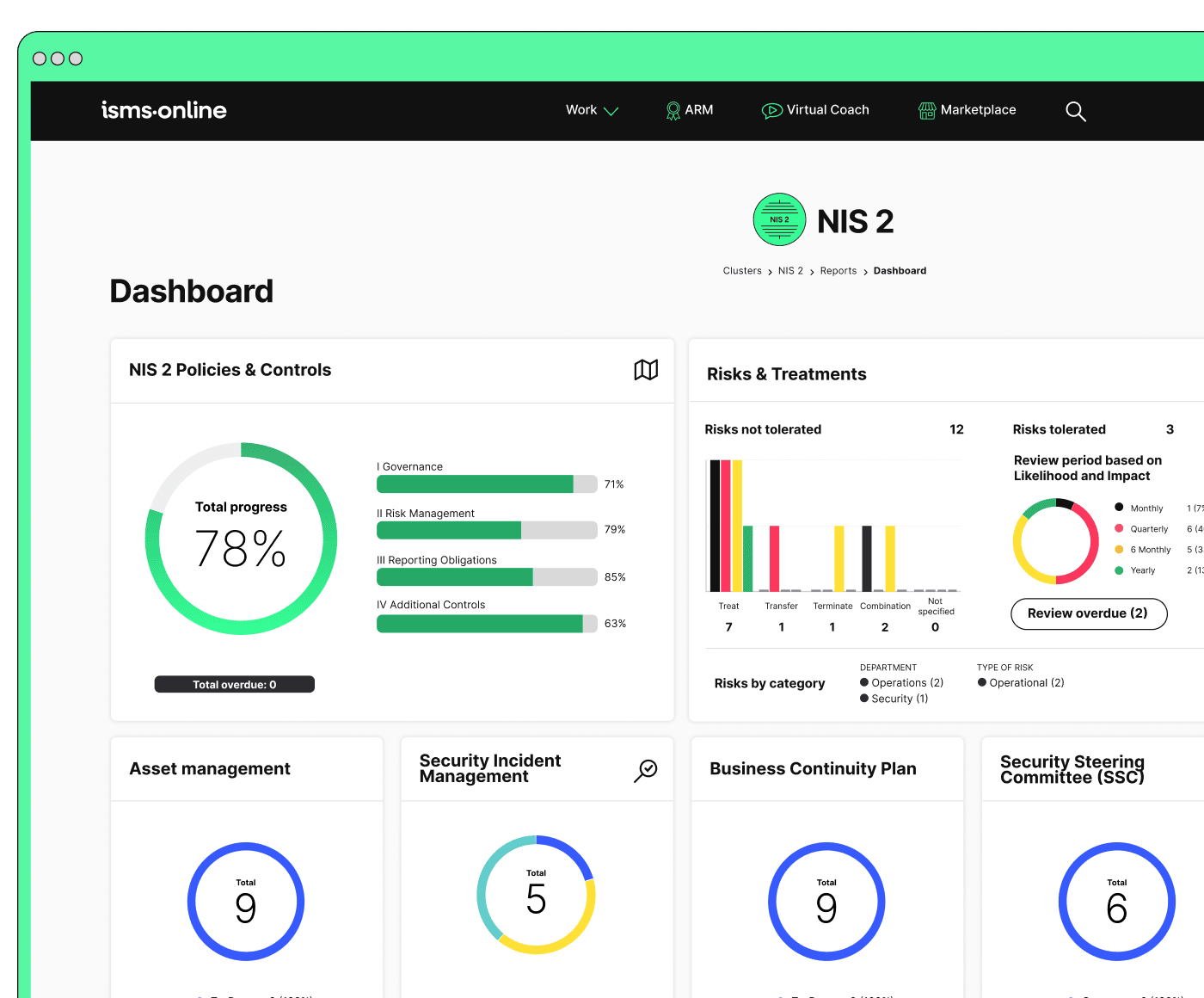The width and height of the screenshot is (1204, 998).
Task: Click the Security Incident Management magnifier-check icon
Action: (646, 770)
